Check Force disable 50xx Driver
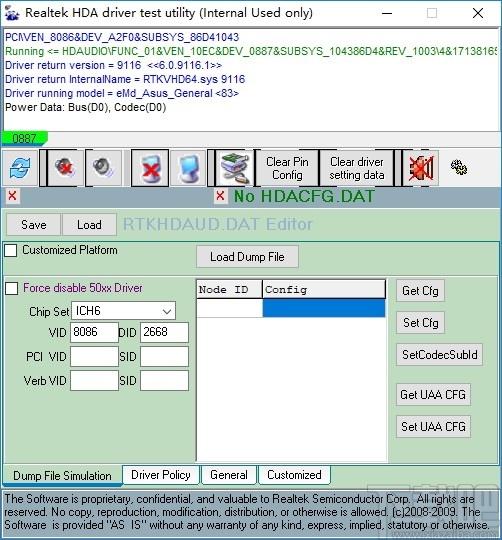The image size is (502, 540). (12, 288)
